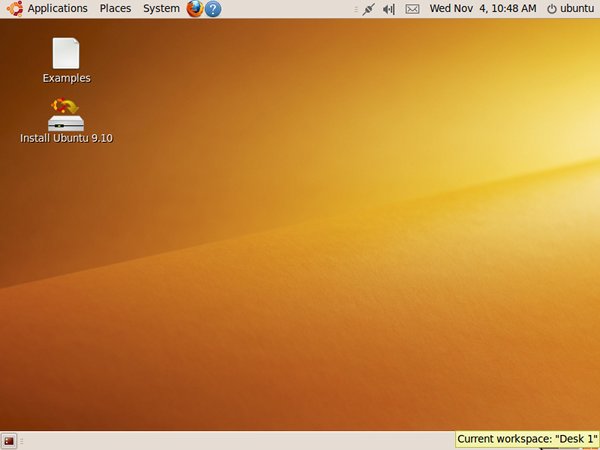Click the network connection status icon
This screenshot has width=600, height=450.
click(368, 9)
